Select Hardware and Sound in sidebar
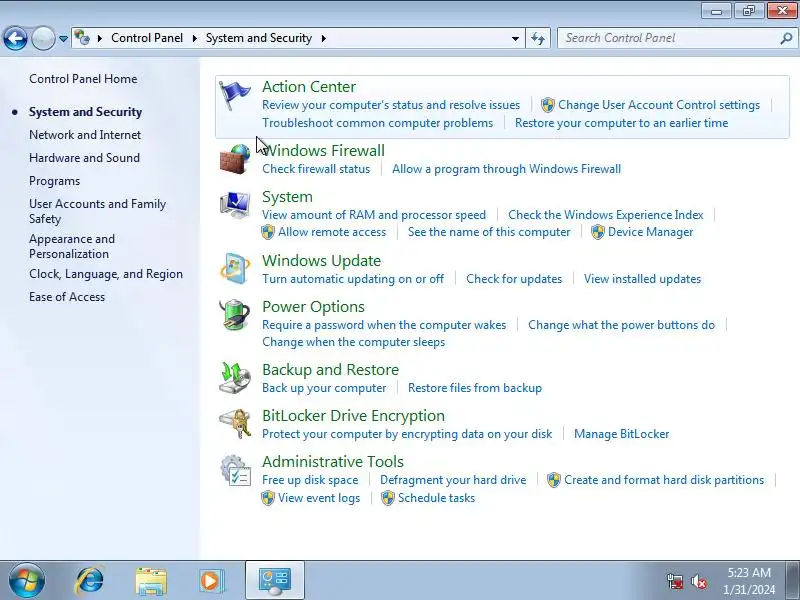The image size is (800, 600). click(x=84, y=158)
